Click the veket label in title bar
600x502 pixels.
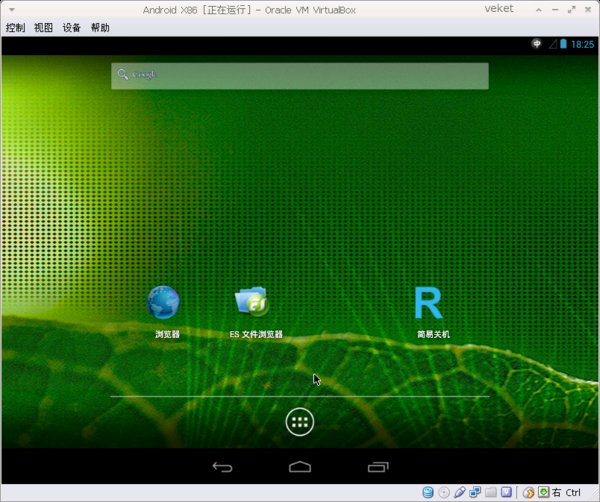click(x=499, y=9)
